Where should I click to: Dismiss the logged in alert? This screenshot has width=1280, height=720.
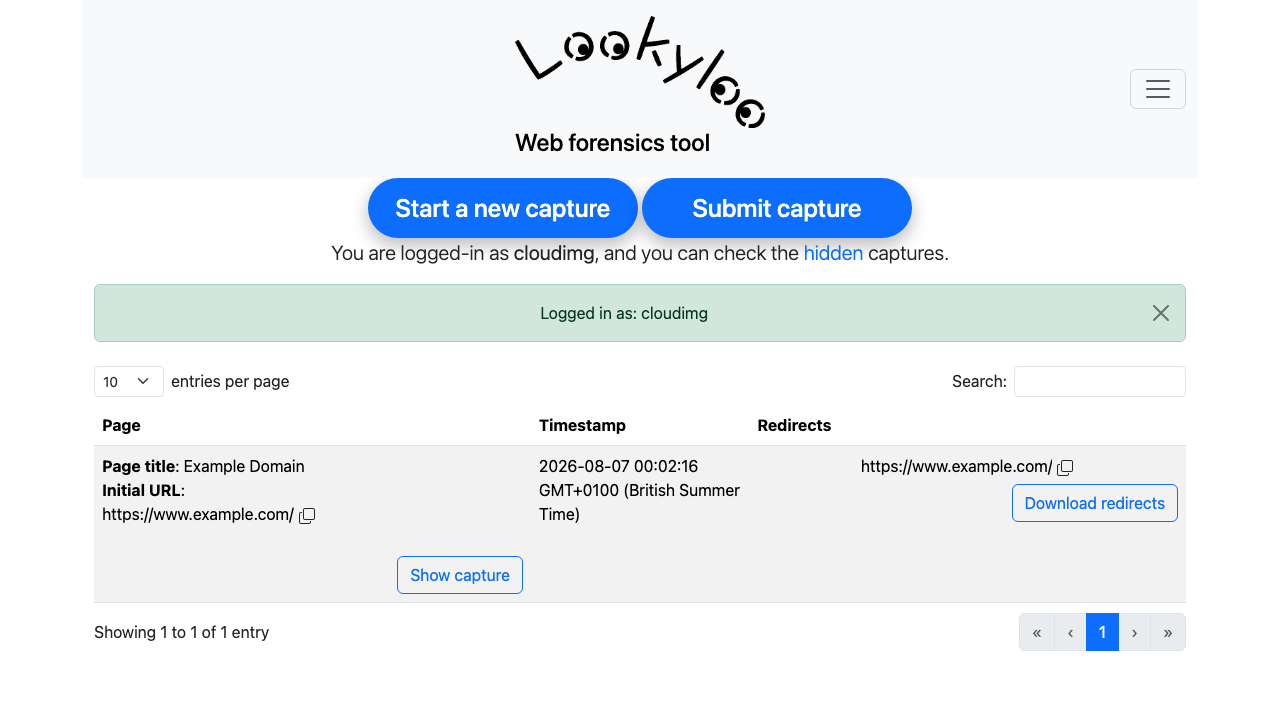(x=1160, y=313)
